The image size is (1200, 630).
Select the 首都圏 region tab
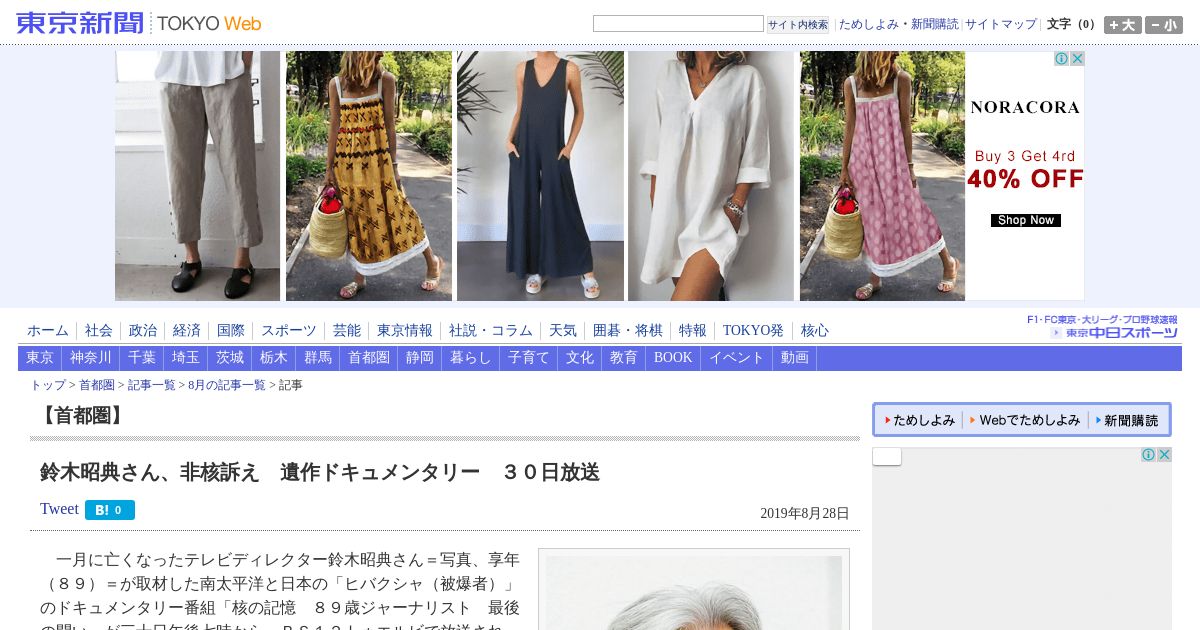pyautogui.click(x=369, y=358)
